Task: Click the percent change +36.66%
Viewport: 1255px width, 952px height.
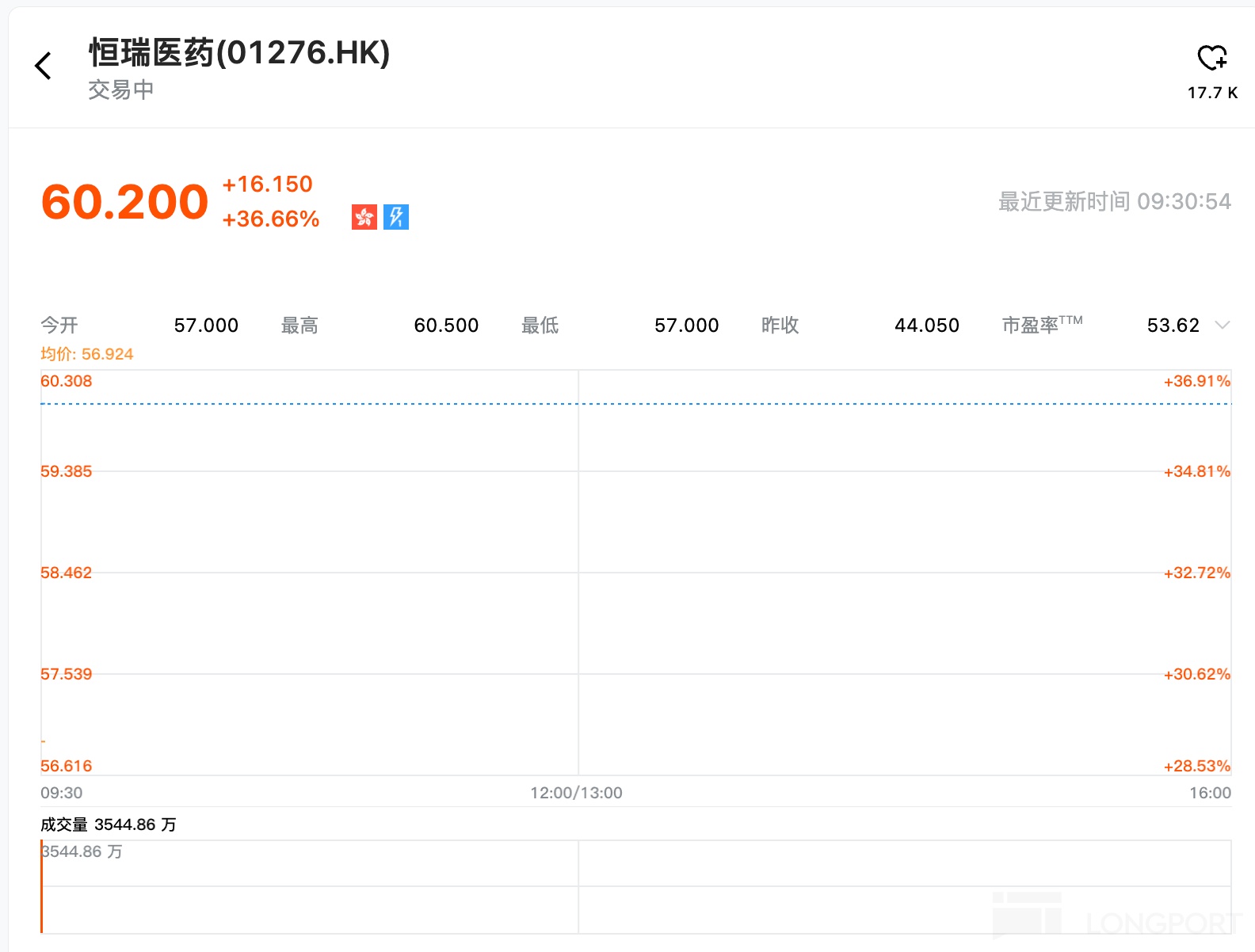Action: point(271,219)
